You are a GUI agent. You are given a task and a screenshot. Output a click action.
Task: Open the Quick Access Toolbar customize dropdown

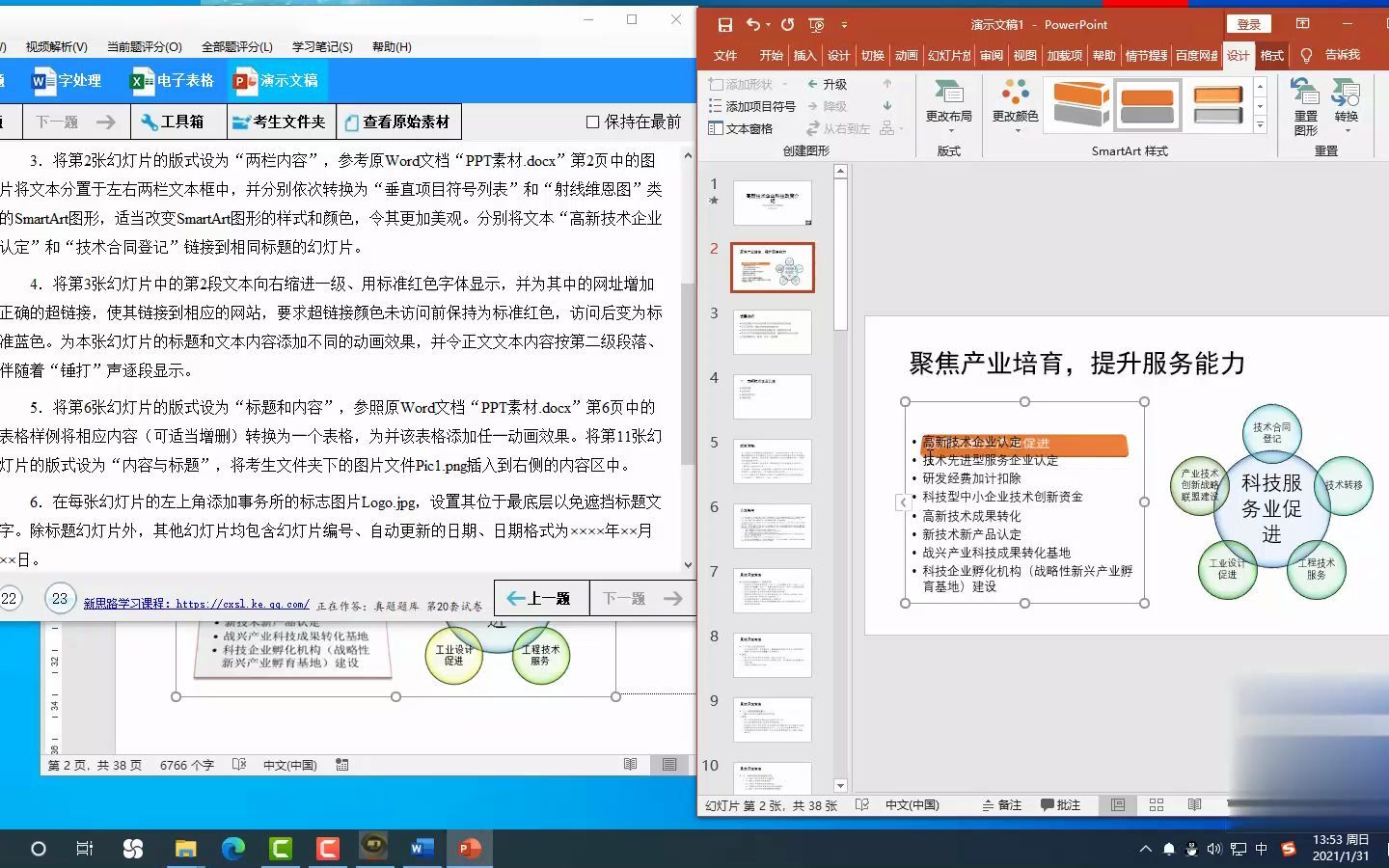click(x=844, y=24)
